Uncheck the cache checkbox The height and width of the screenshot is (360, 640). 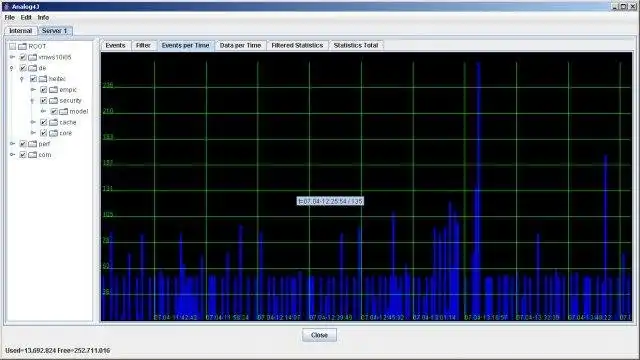tap(44, 122)
